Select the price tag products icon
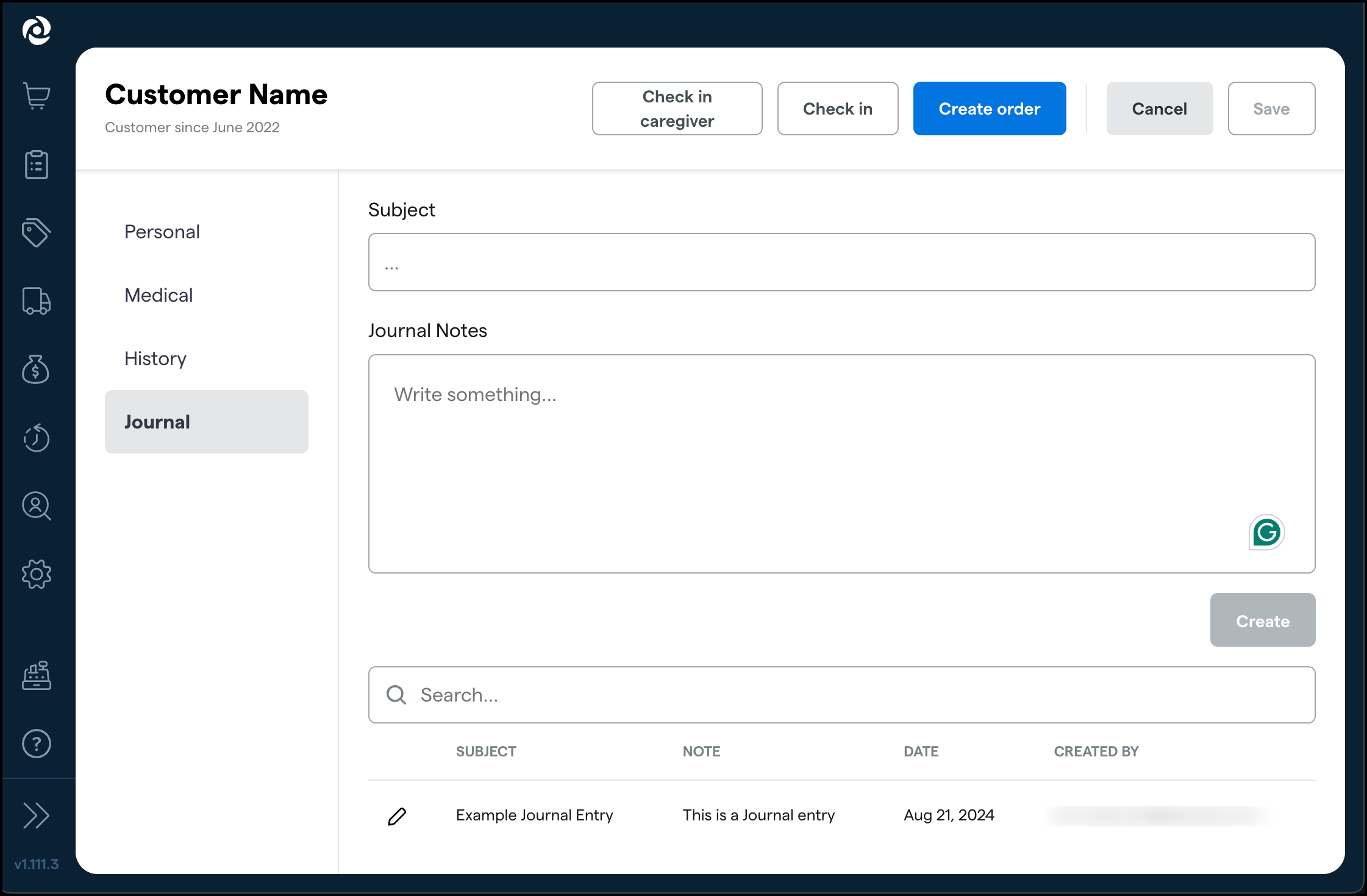This screenshot has width=1367, height=896. tap(35, 232)
